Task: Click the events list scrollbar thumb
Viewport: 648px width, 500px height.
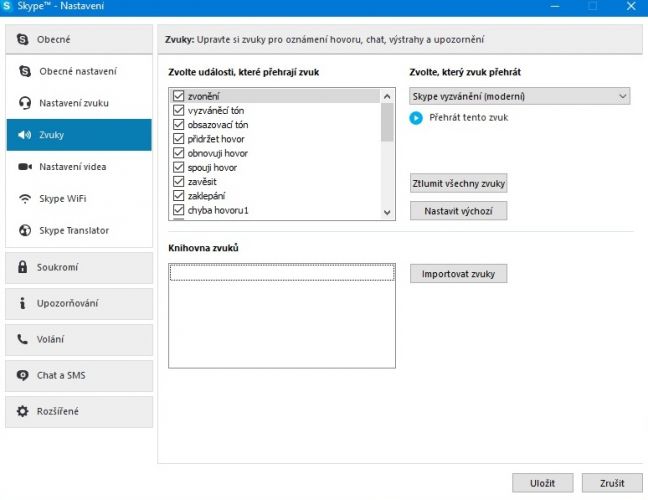Action: (387, 122)
